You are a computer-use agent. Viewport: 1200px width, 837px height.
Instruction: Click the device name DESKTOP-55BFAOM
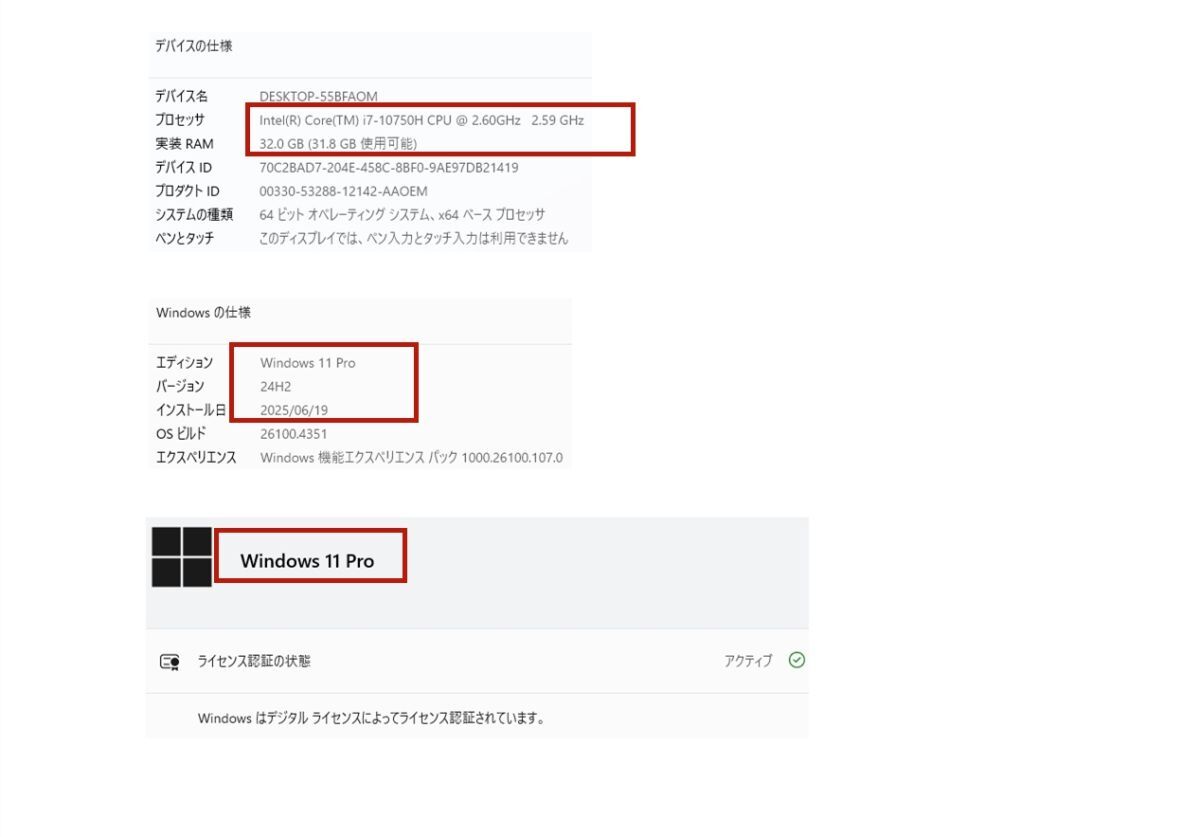click(318, 97)
